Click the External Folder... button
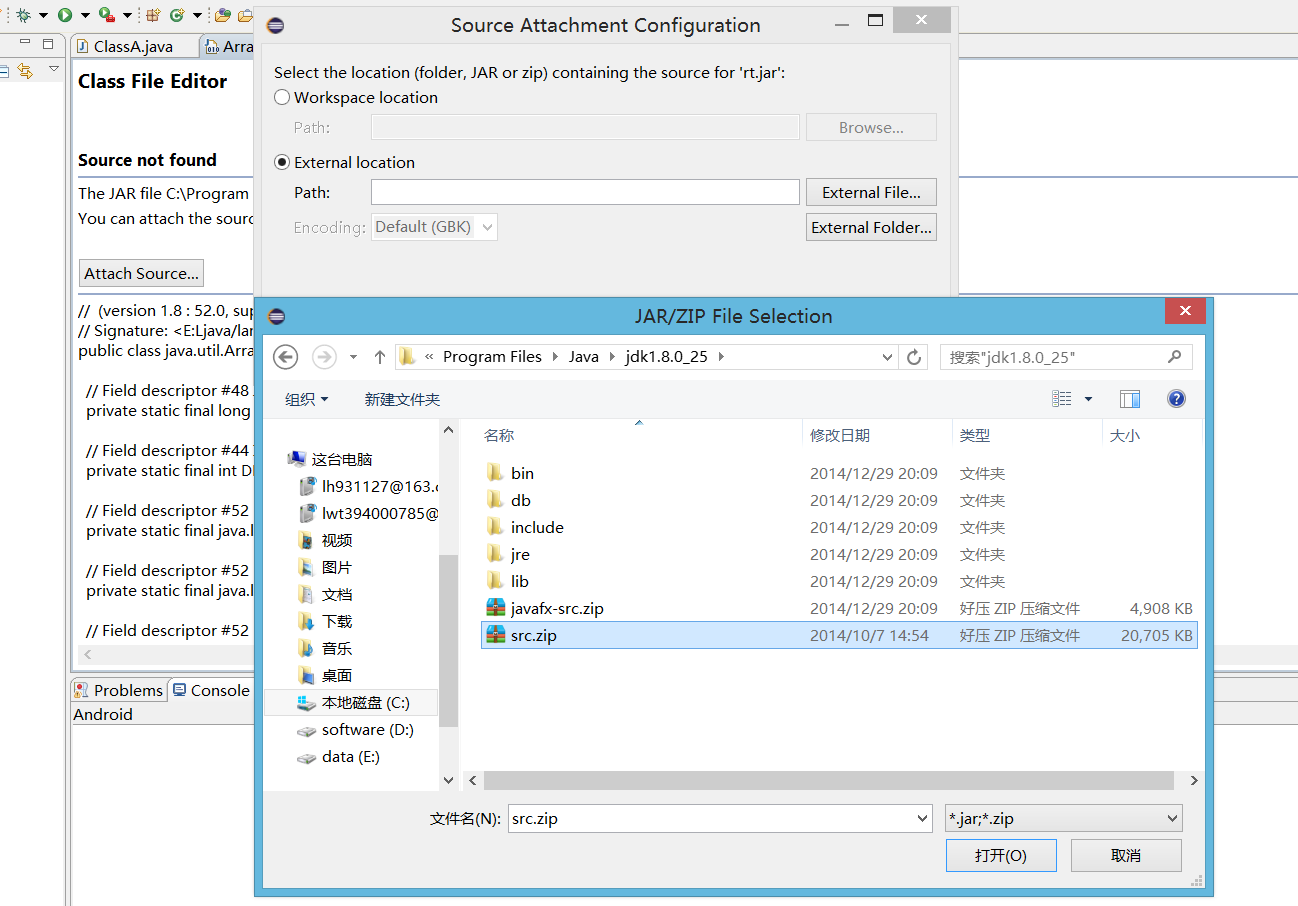1298x906 pixels. 871,227
